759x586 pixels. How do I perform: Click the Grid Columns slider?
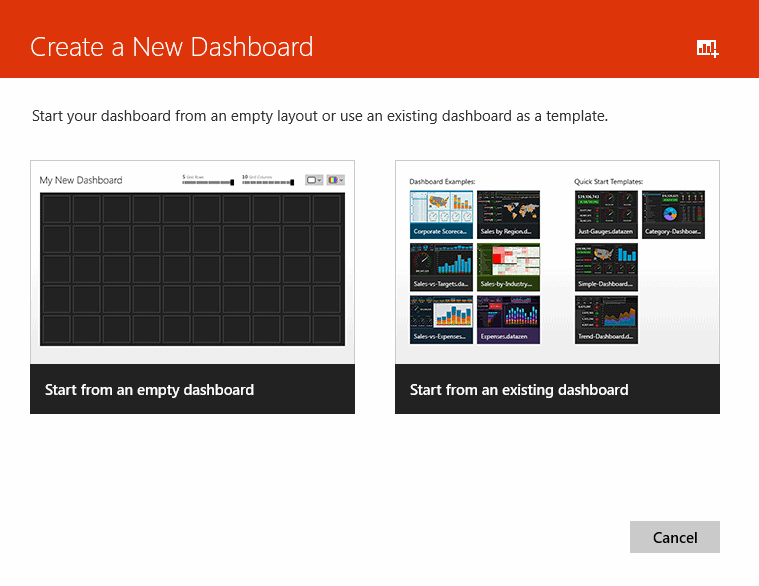pos(268,183)
